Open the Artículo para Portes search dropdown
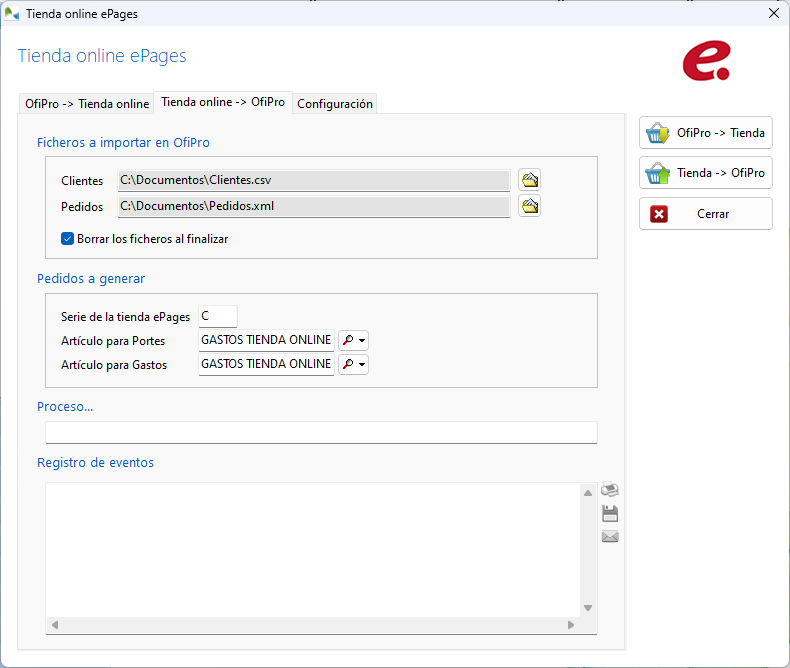The height and width of the screenshot is (668, 790). click(x=354, y=340)
